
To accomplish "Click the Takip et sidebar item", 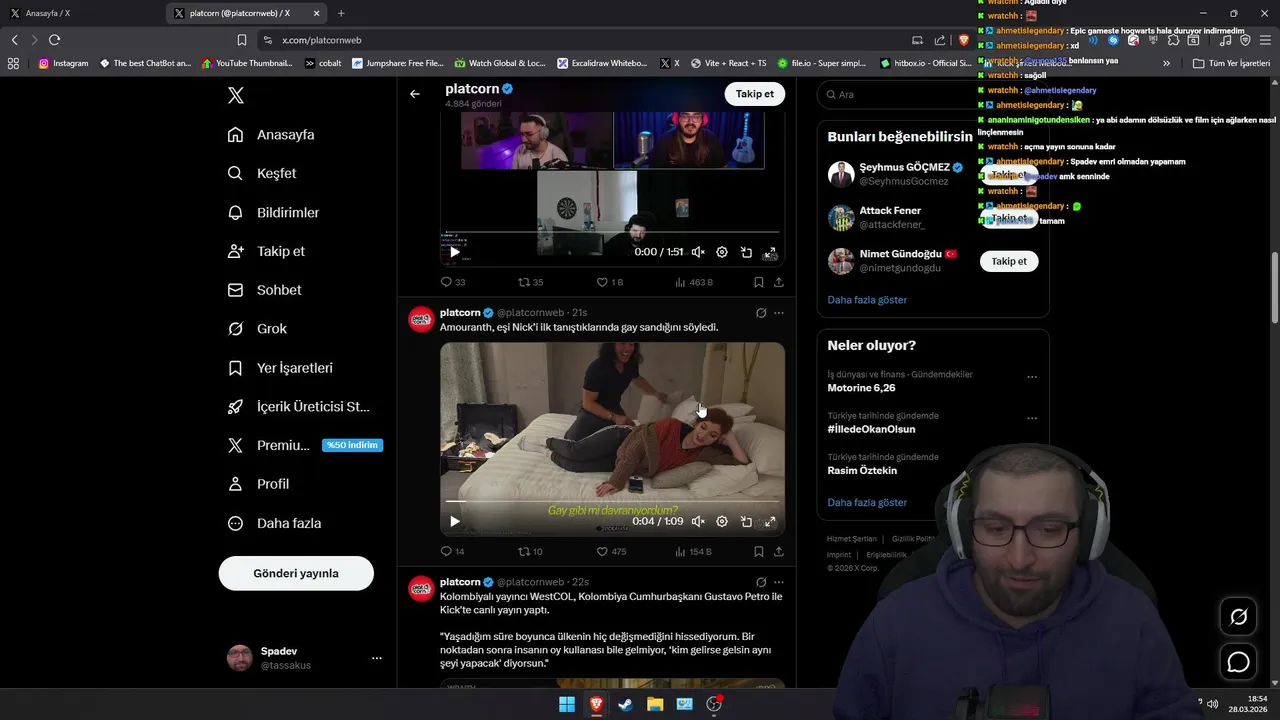I will point(266,251).
